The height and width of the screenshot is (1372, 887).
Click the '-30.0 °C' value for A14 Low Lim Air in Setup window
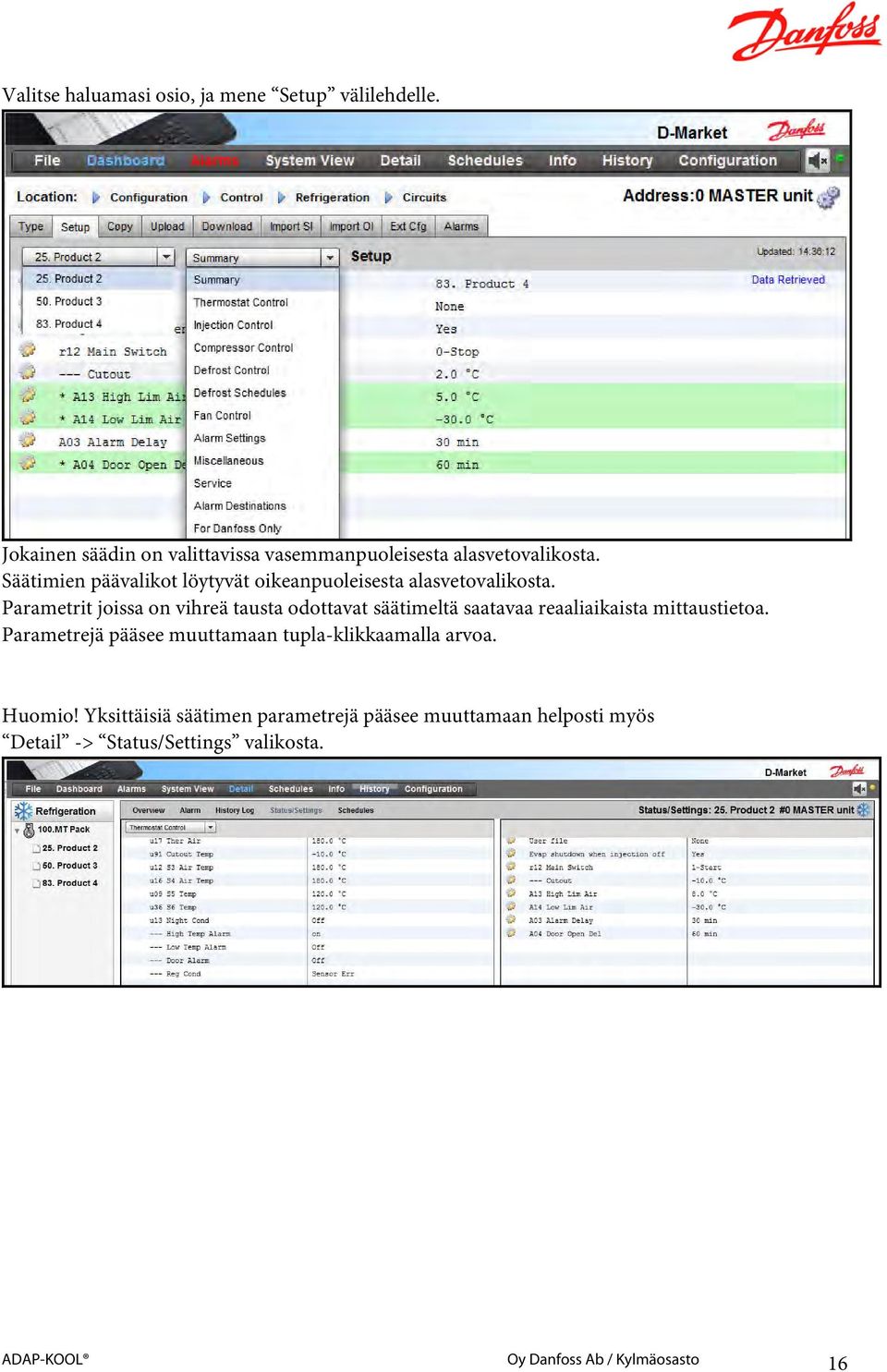tap(465, 419)
